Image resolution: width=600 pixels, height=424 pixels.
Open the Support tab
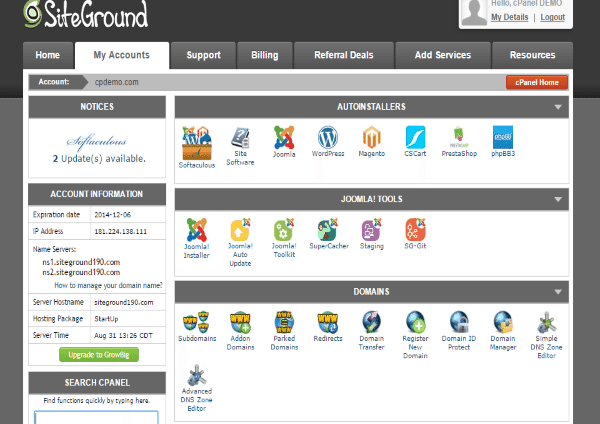point(203,56)
